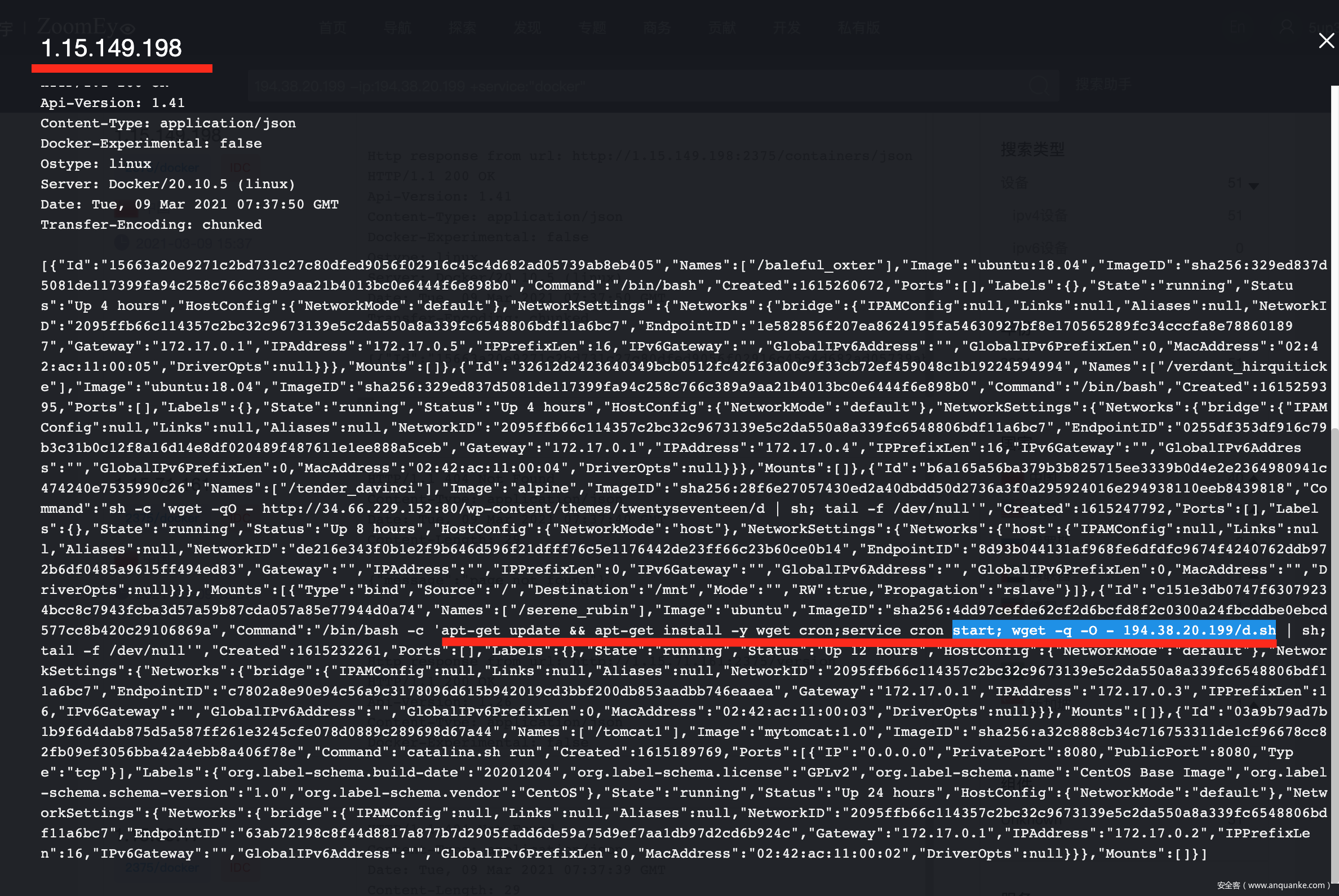
Task: Open the user account icon
Action: coord(1287,28)
